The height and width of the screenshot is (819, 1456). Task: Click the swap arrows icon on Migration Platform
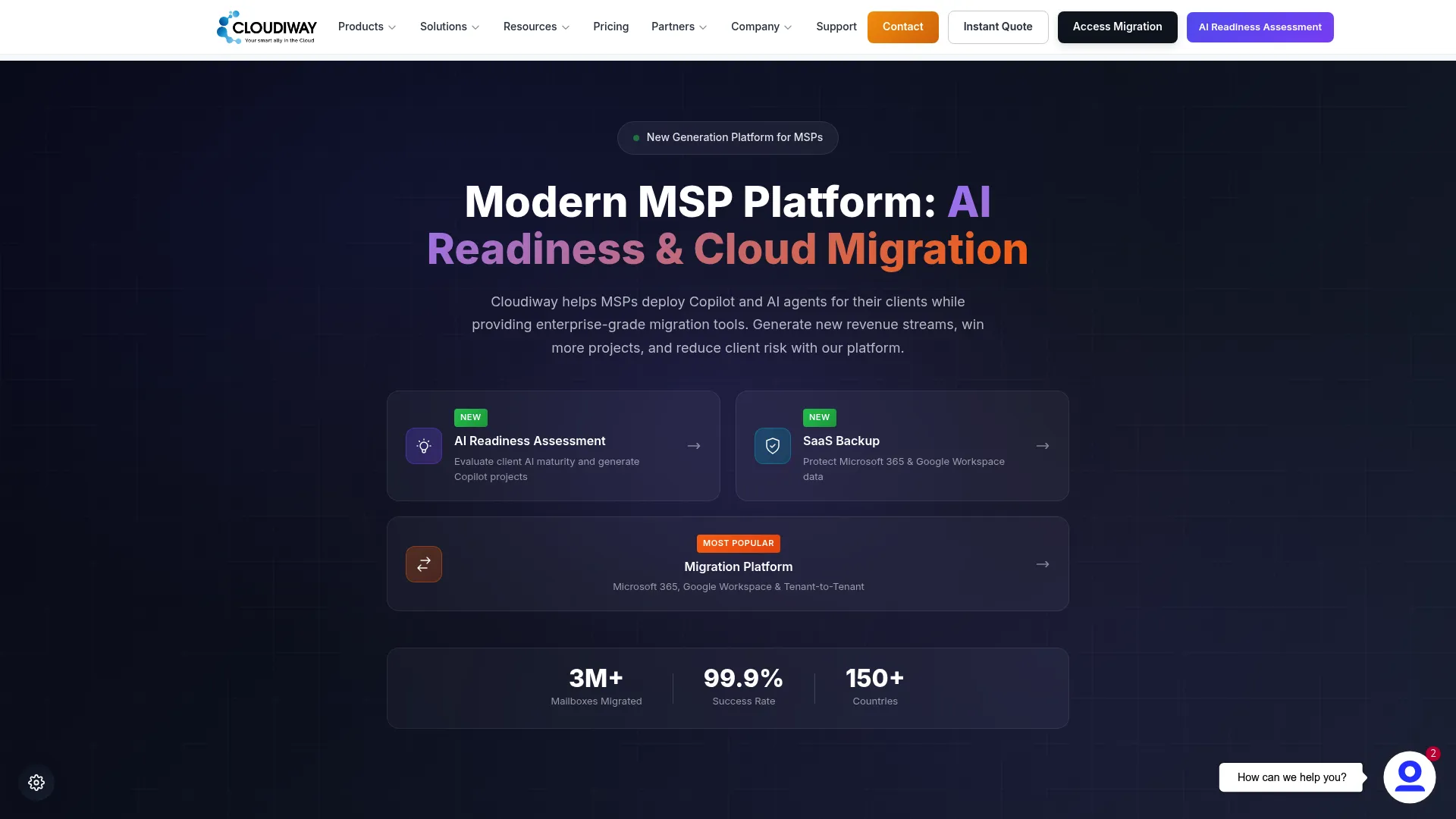pos(424,564)
